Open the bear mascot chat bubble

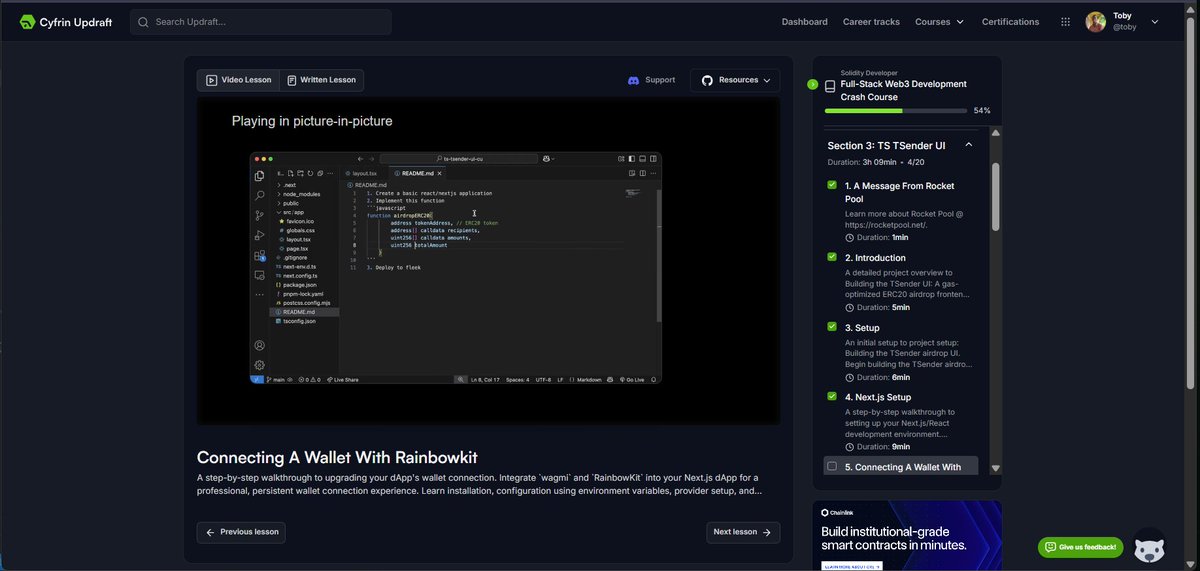[1150, 546]
